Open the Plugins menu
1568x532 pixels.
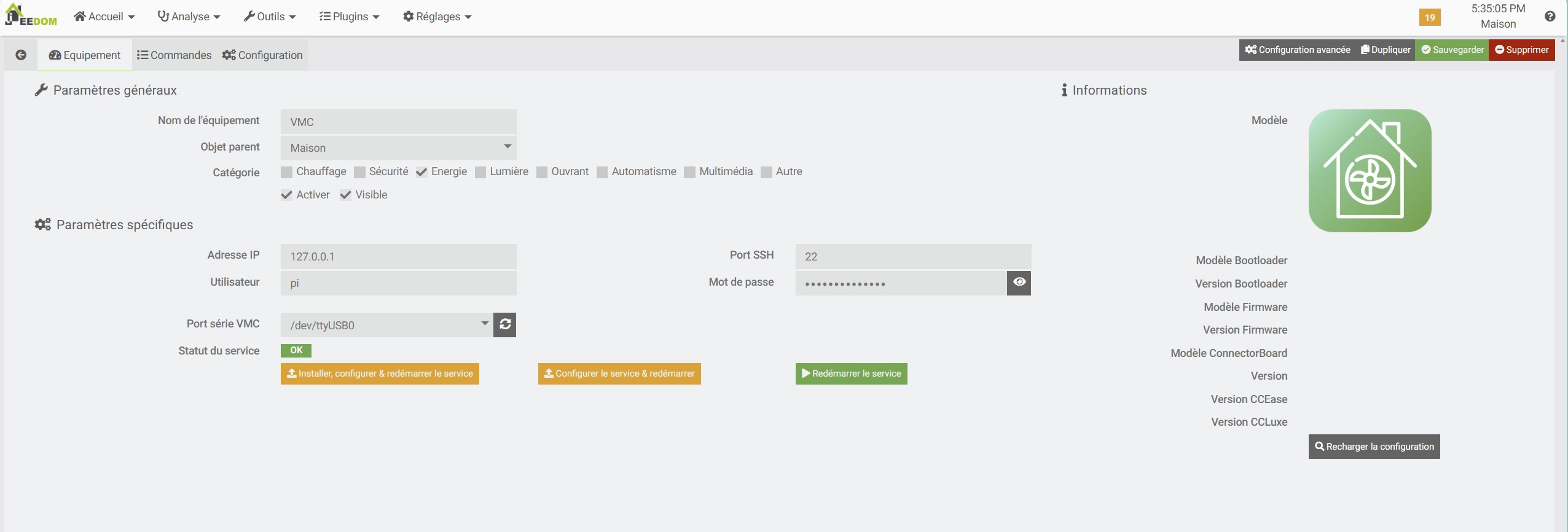349,17
